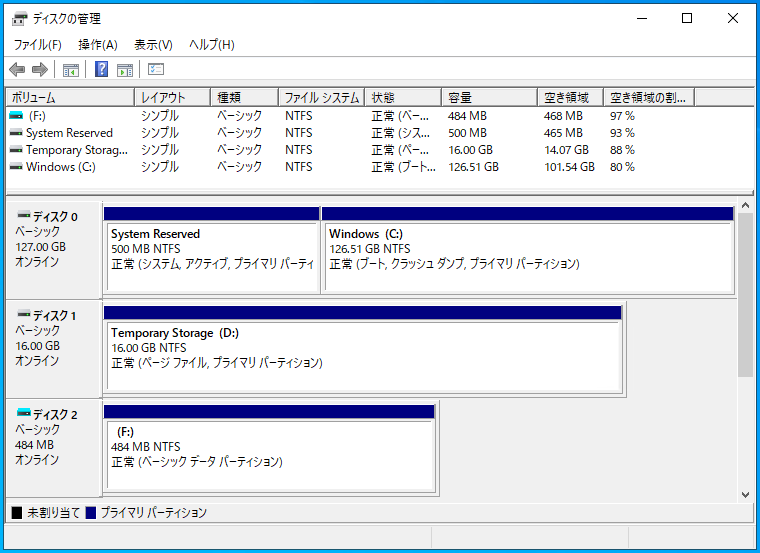Viewport: 760px width, 553px height.
Task: Open the Help question-mark toolbar icon
Action: [101, 69]
